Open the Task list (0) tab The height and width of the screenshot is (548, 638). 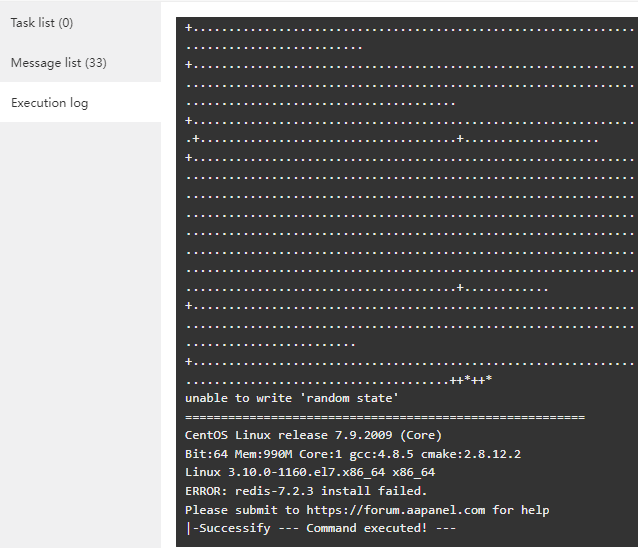pyautogui.click(x=42, y=22)
